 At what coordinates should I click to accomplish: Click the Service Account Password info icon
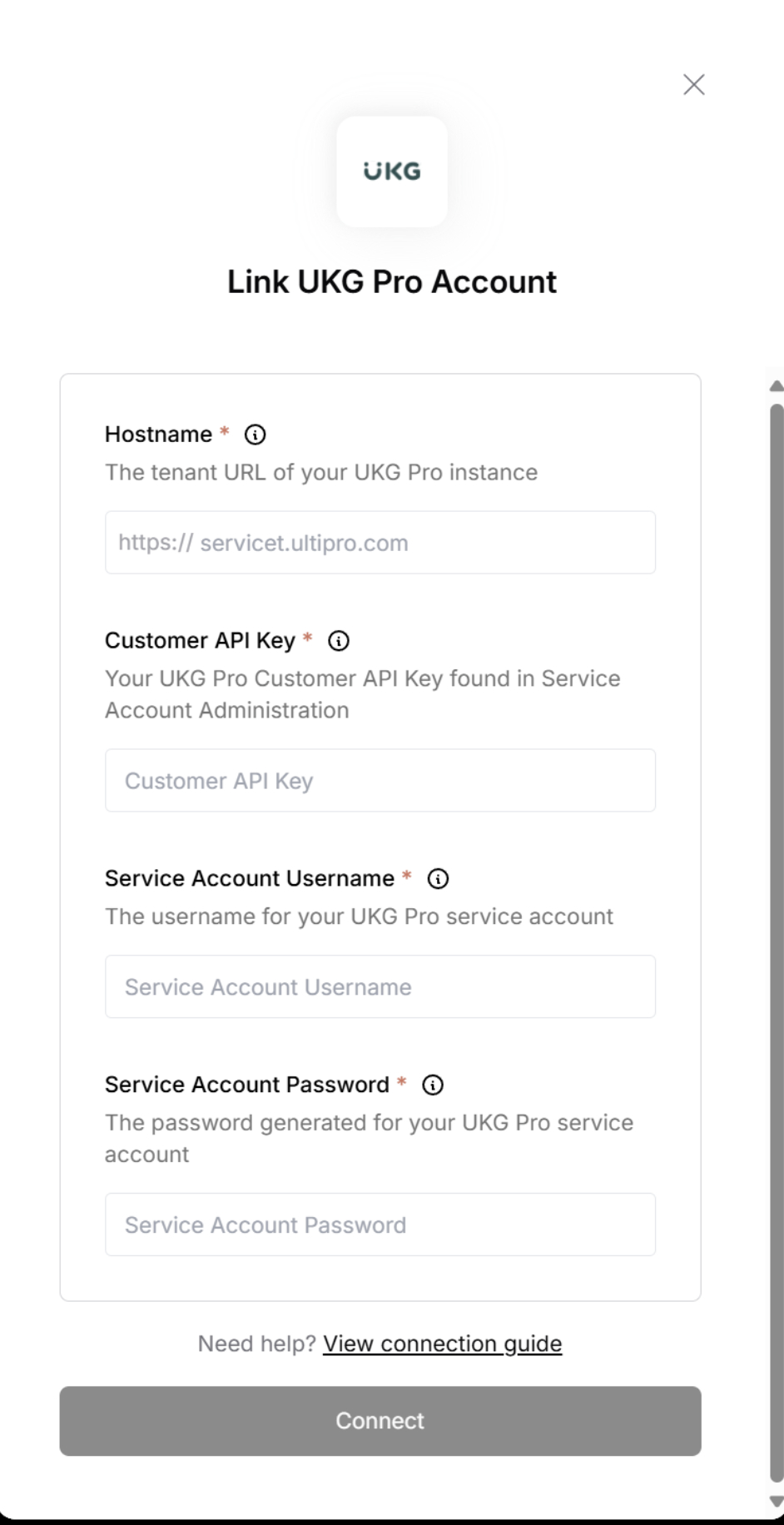click(x=432, y=1085)
